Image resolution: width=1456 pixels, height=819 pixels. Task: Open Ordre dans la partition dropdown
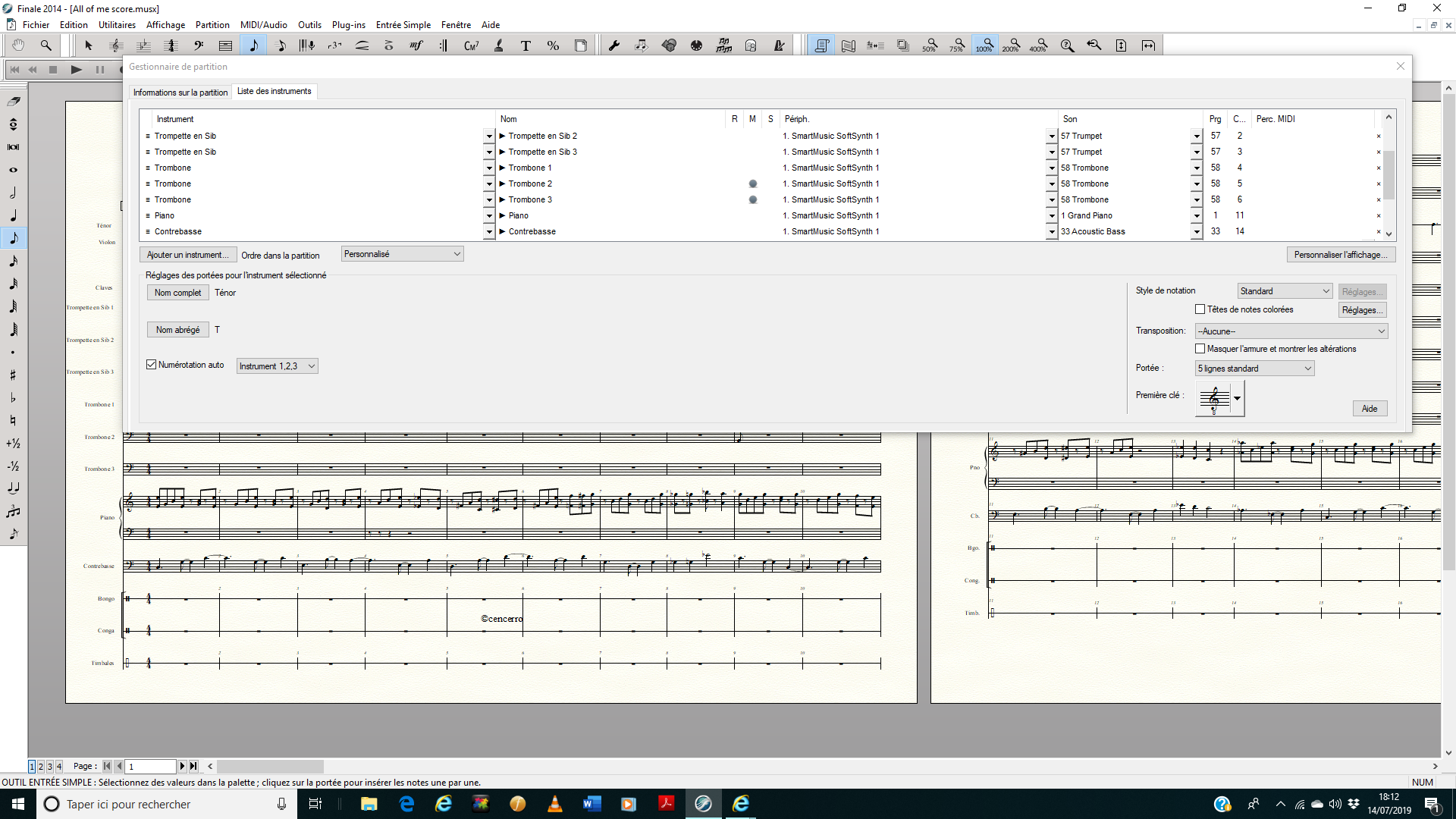[x=402, y=254]
